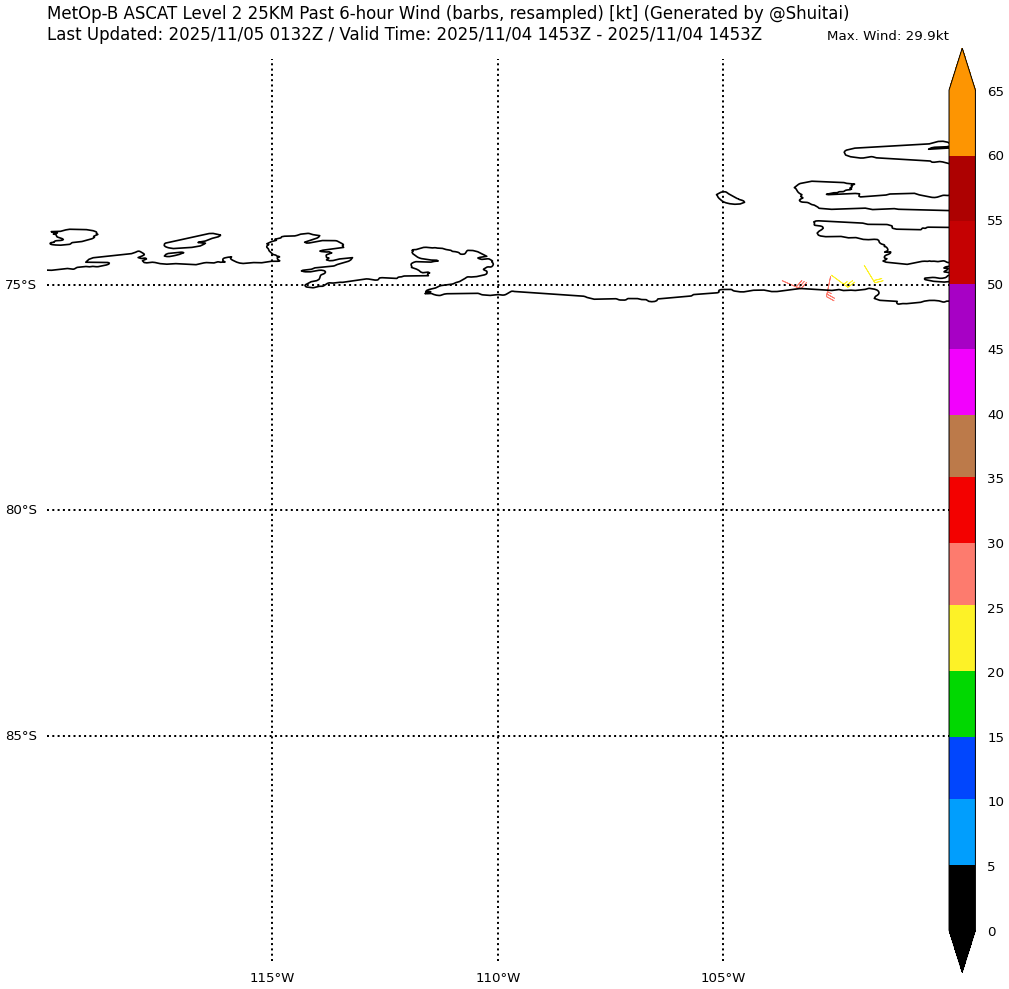This screenshot has height=989, width=1009.
Task: Click the black arrow below the colorbar
Action: click(x=961, y=948)
